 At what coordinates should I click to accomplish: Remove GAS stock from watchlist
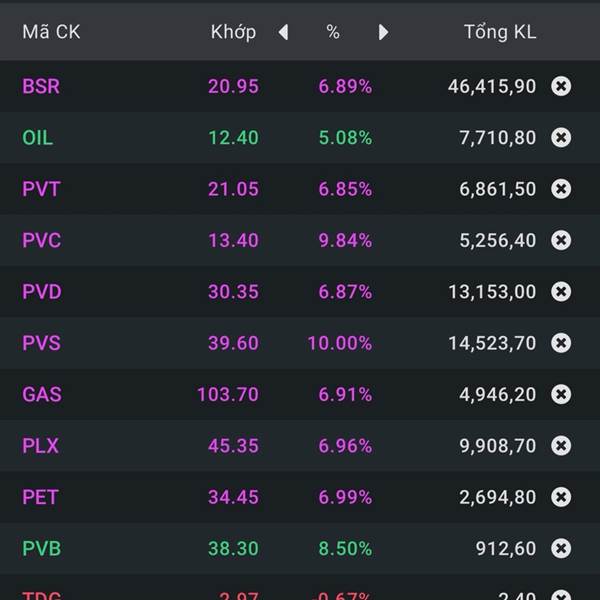click(x=561, y=394)
